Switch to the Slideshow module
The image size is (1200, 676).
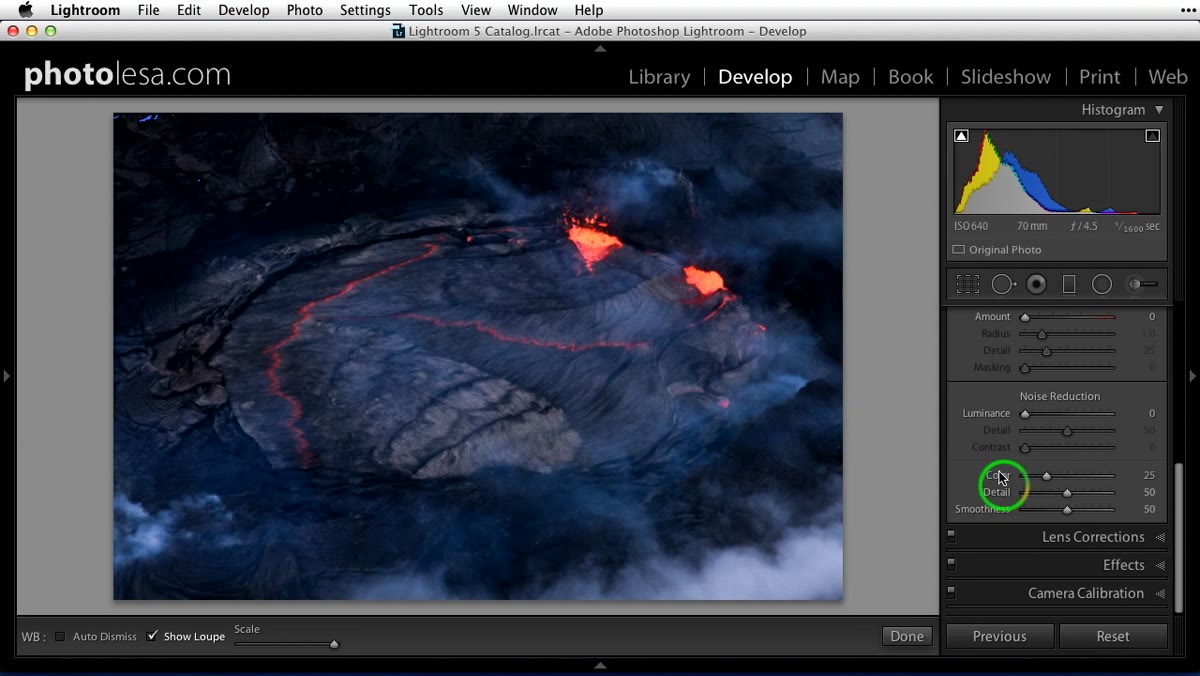(x=1006, y=77)
